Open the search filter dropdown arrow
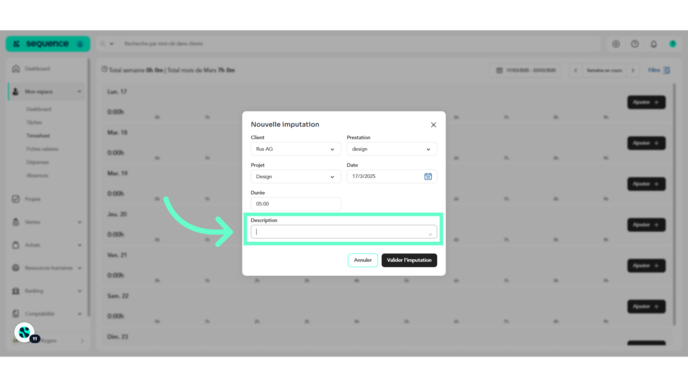 [x=111, y=44]
